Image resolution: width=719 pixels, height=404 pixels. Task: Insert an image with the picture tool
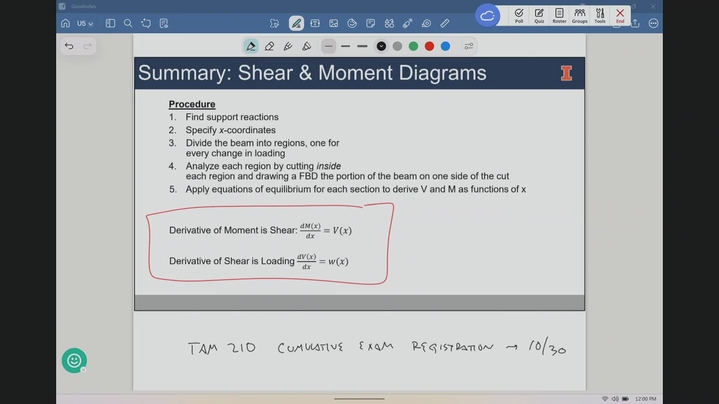333,23
